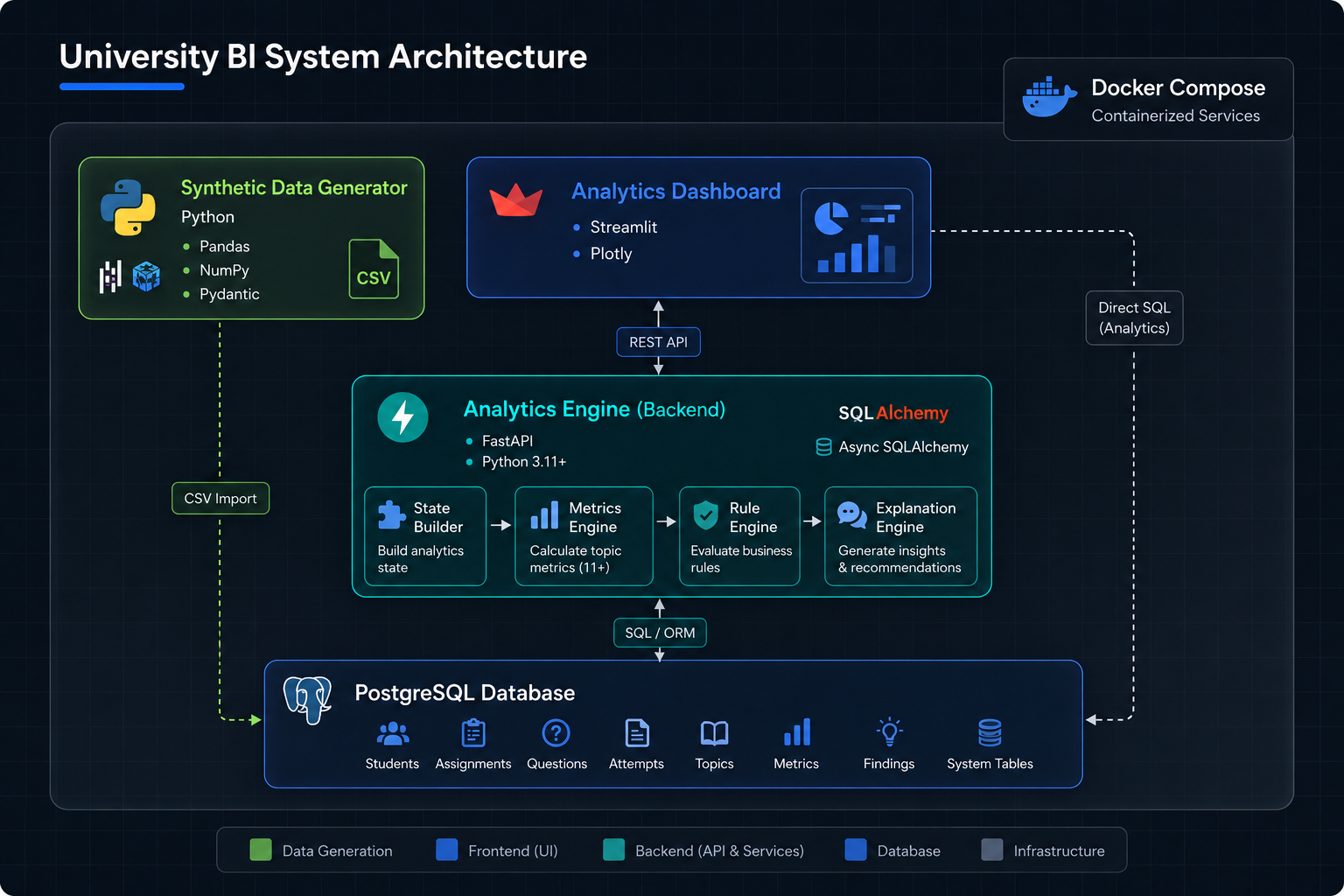
Task: Click the FastAPI lightning bolt icon
Action: click(402, 417)
